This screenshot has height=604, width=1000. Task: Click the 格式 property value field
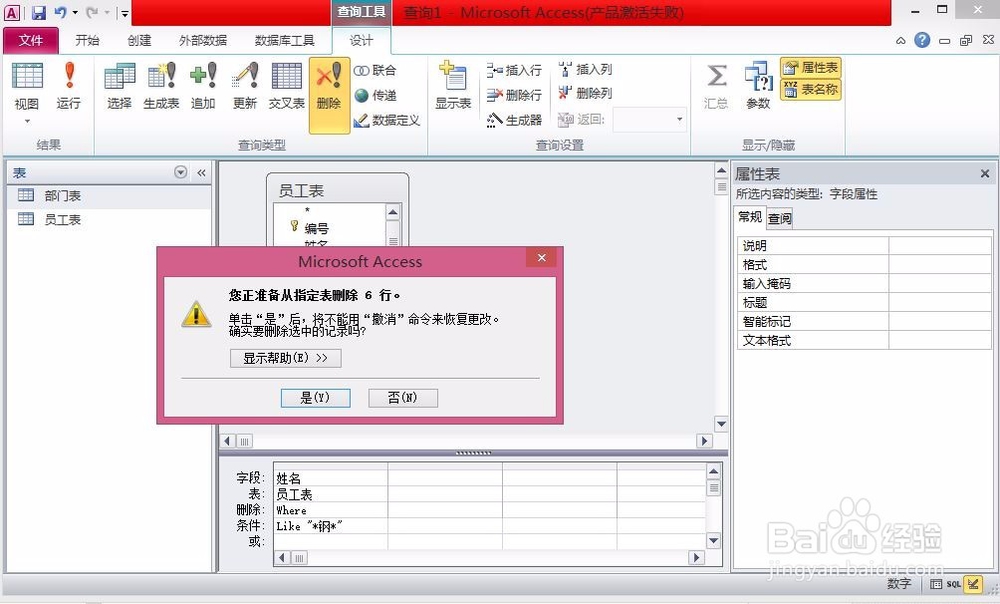pos(940,265)
